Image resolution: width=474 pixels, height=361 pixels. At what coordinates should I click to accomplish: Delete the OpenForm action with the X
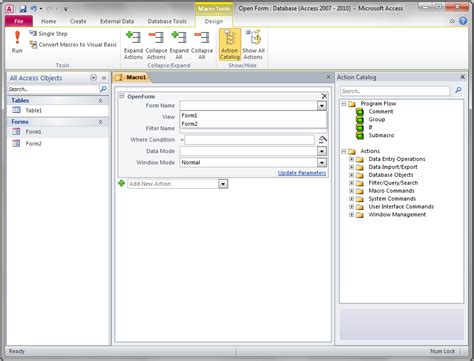click(324, 96)
